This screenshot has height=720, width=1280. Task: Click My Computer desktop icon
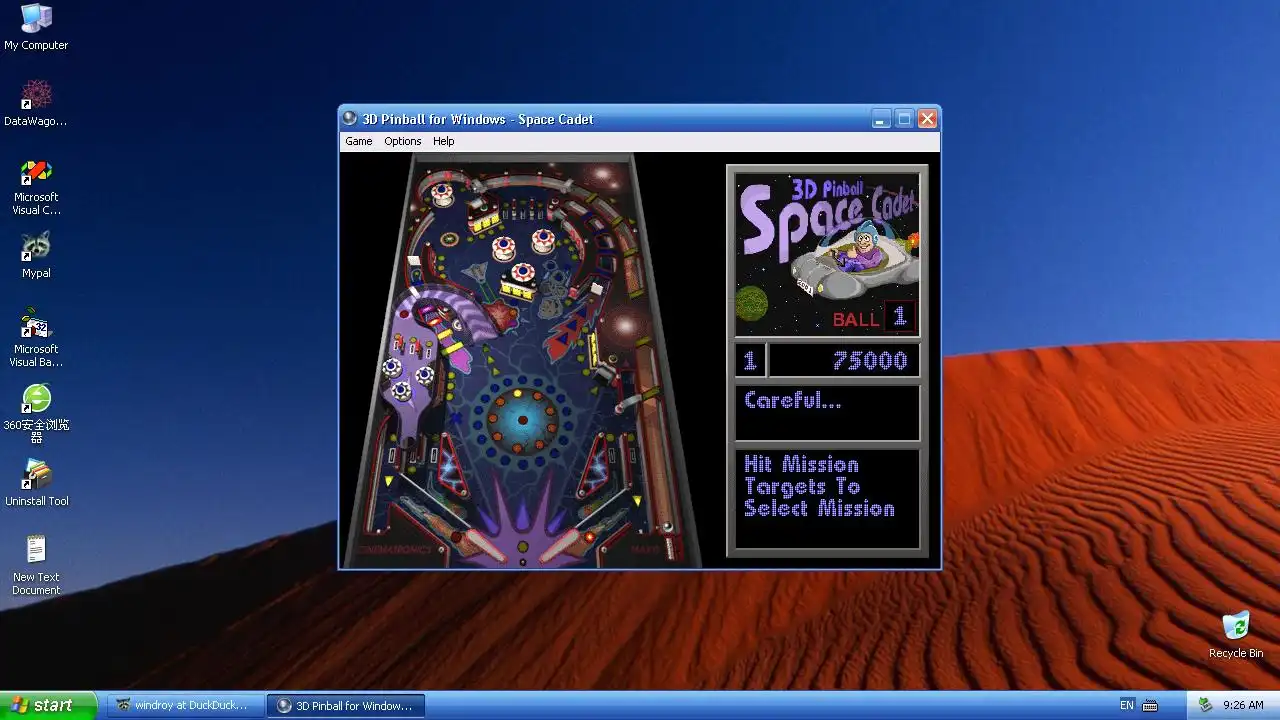(x=36, y=27)
